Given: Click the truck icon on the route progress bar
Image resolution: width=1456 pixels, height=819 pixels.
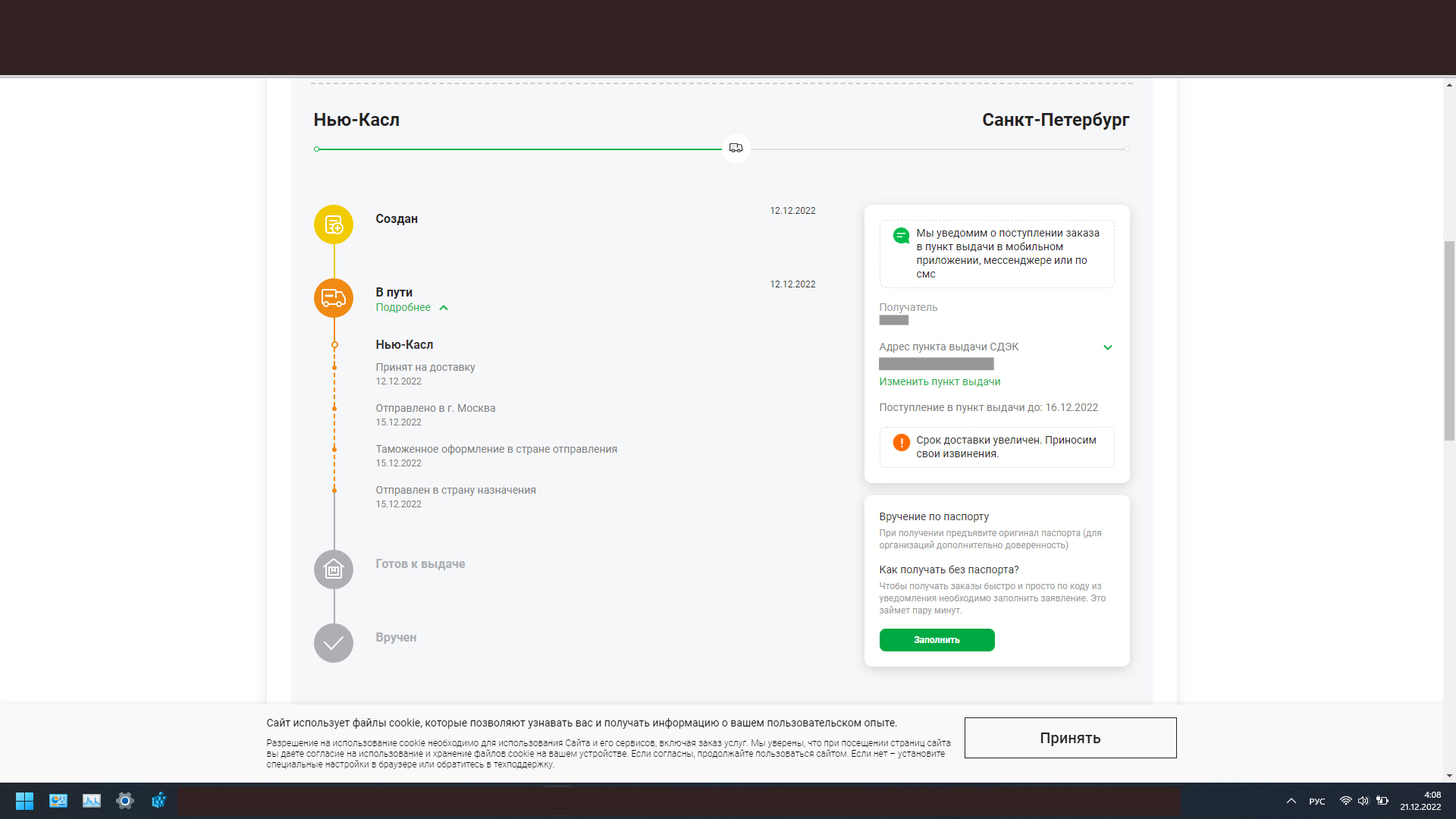Looking at the screenshot, I should (736, 149).
